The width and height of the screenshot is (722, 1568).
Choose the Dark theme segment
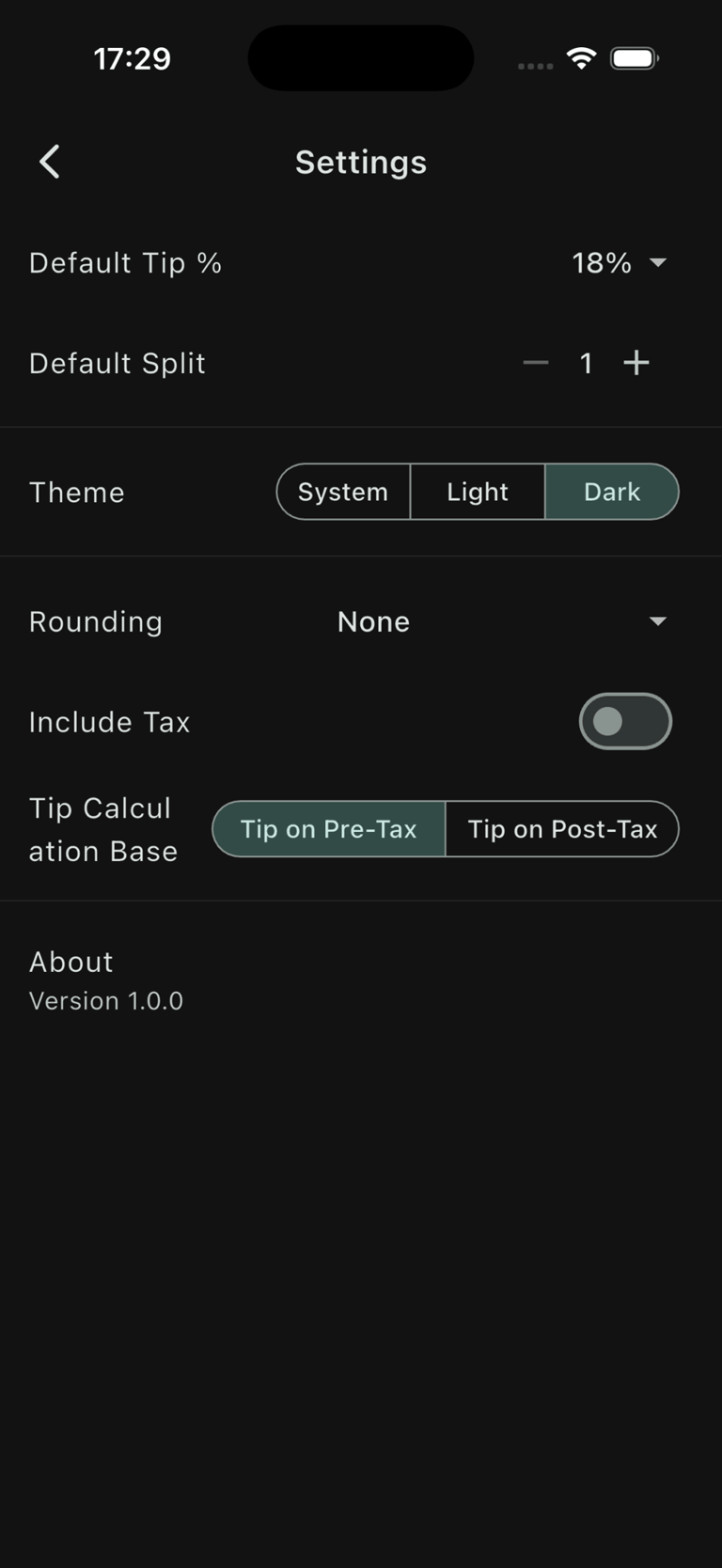point(612,492)
